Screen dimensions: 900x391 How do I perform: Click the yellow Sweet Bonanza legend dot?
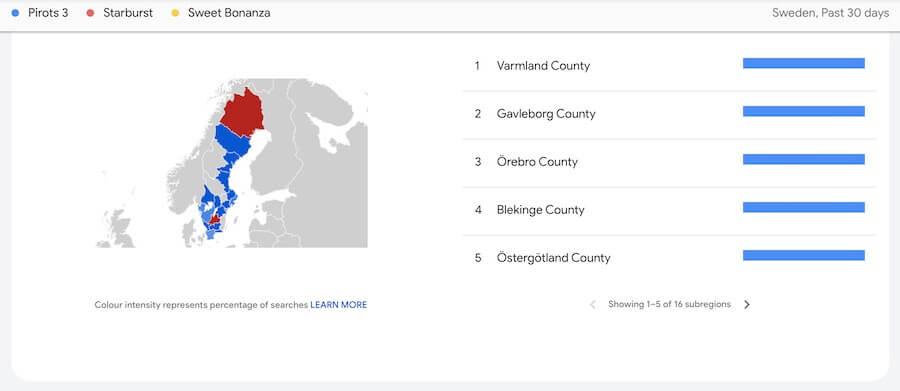click(175, 13)
